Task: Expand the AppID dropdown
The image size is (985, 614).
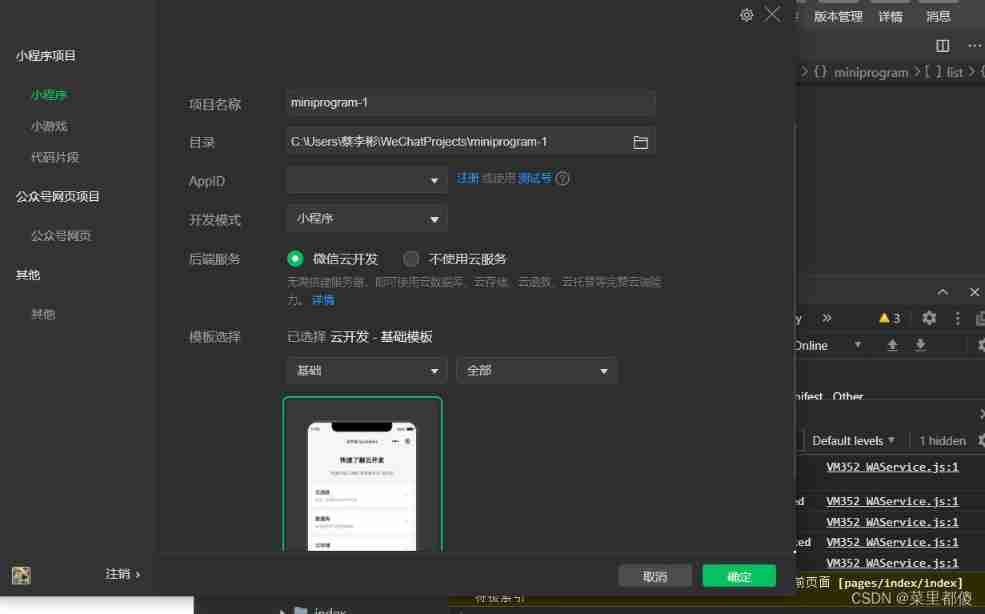Action: tap(366, 180)
